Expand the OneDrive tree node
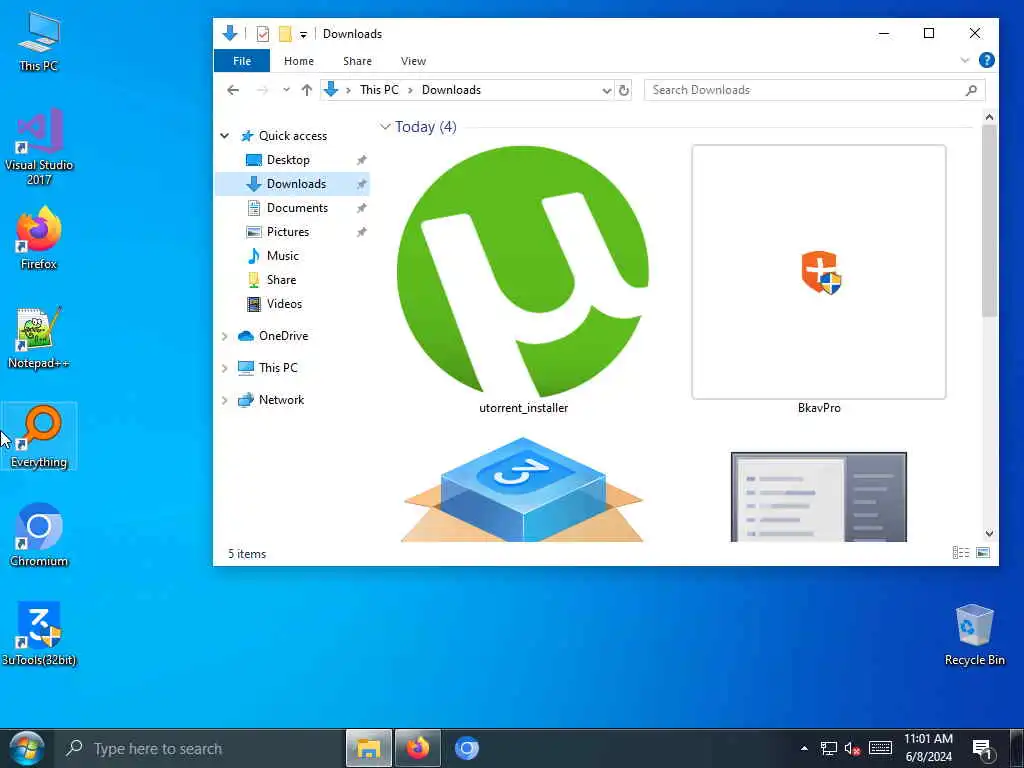The width and height of the screenshot is (1024, 768). tap(225, 336)
